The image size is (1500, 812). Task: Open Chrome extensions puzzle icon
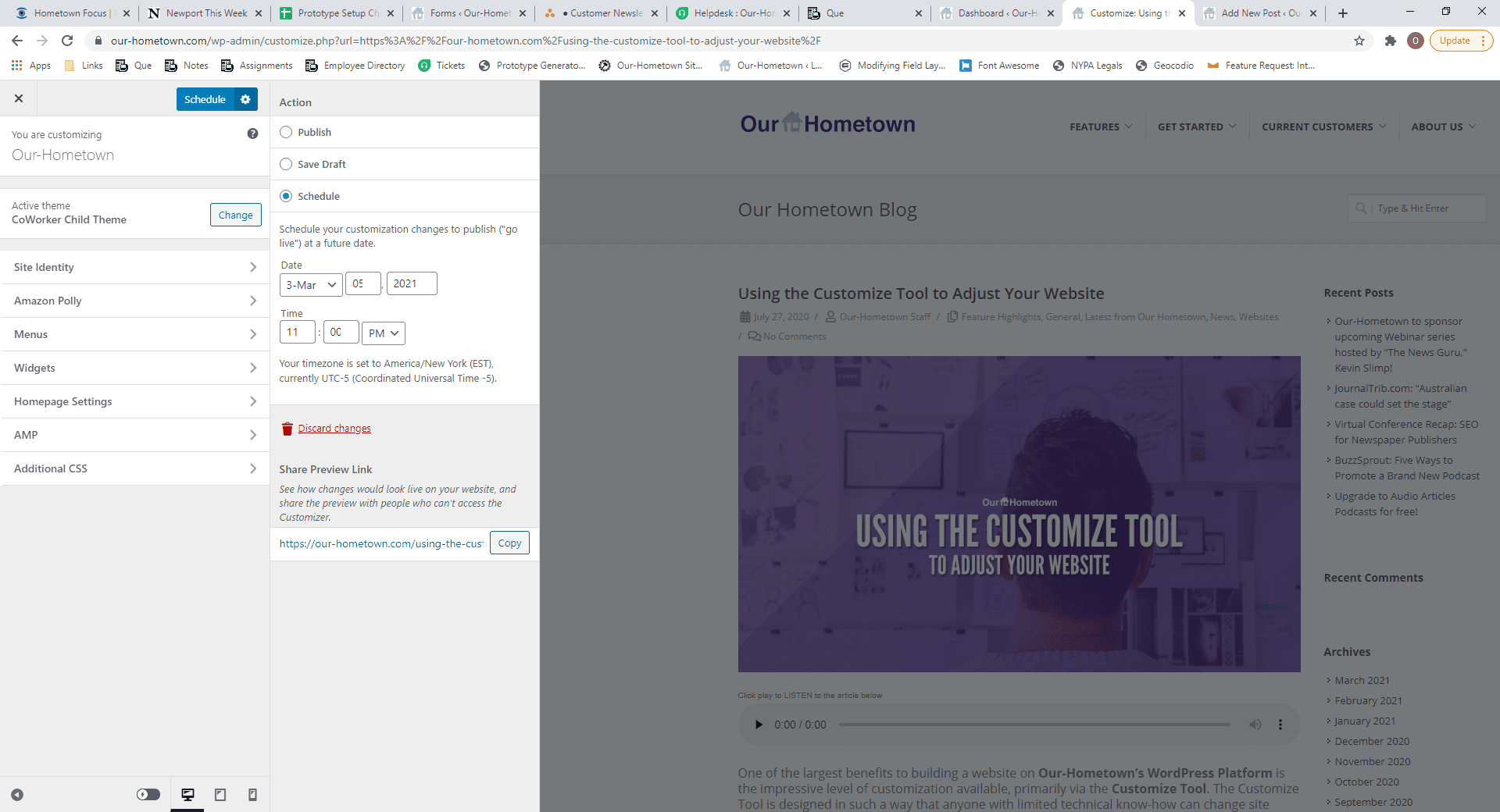1390,41
